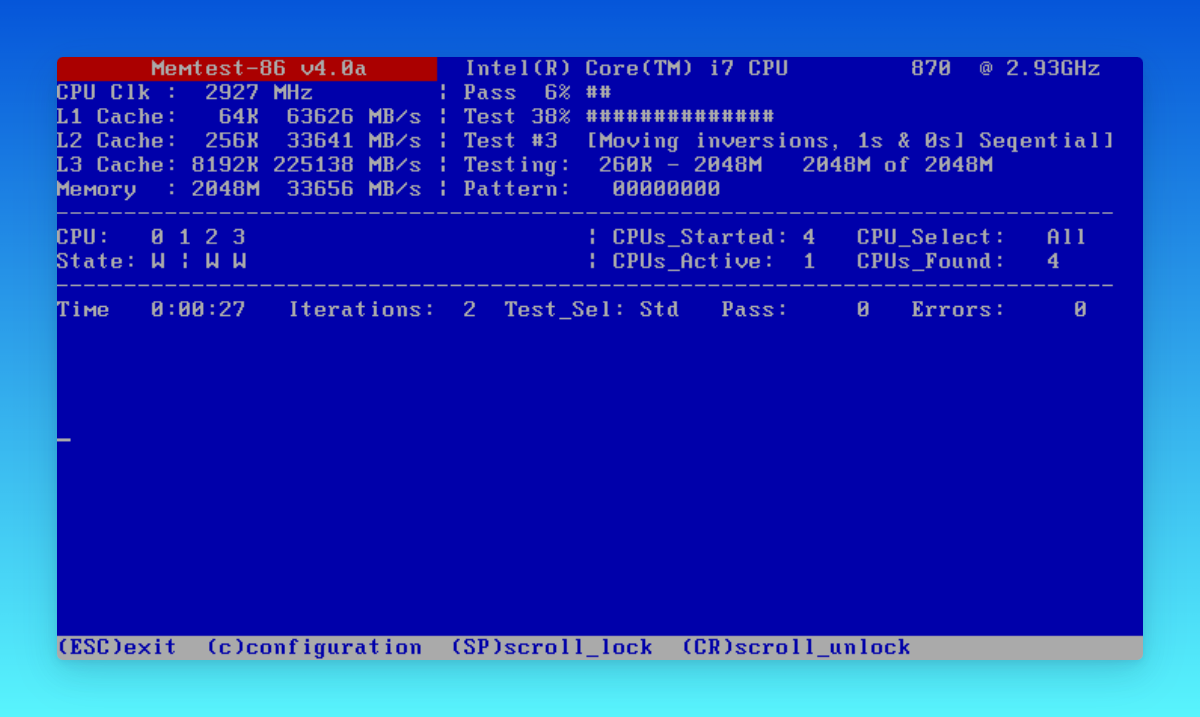Click the Test #3 label
The height and width of the screenshot is (717, 1200).
(x=511, y=141)
